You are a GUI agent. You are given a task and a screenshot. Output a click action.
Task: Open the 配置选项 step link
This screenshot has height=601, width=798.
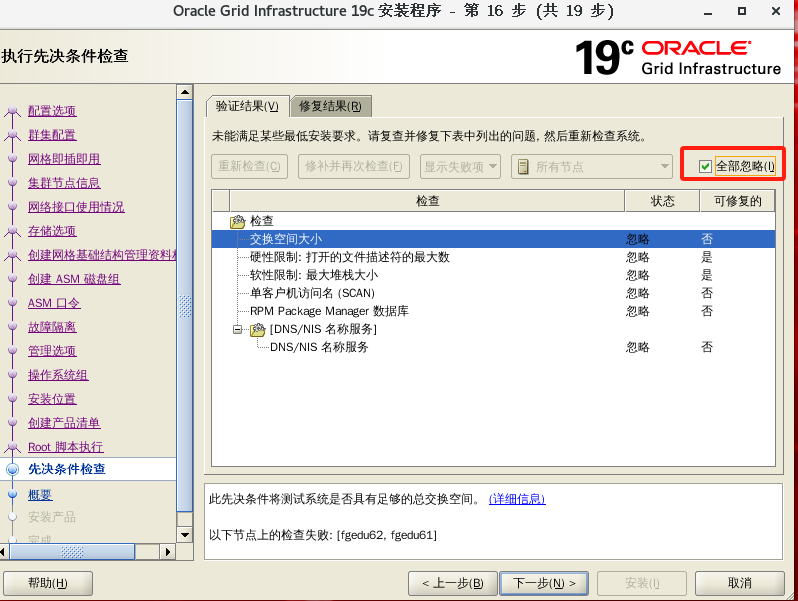52,111
